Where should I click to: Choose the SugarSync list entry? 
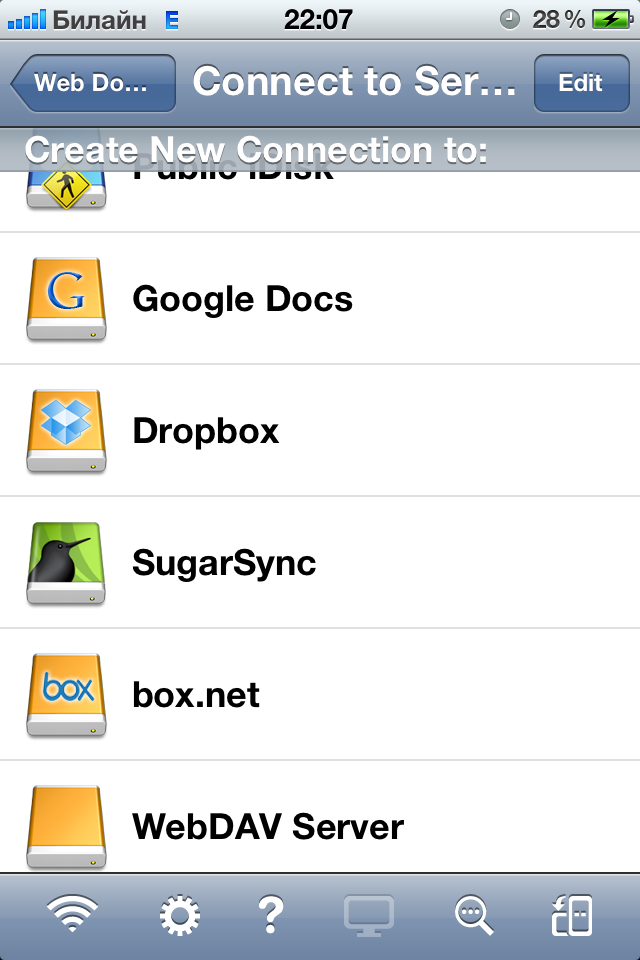(x=320, y=563)
